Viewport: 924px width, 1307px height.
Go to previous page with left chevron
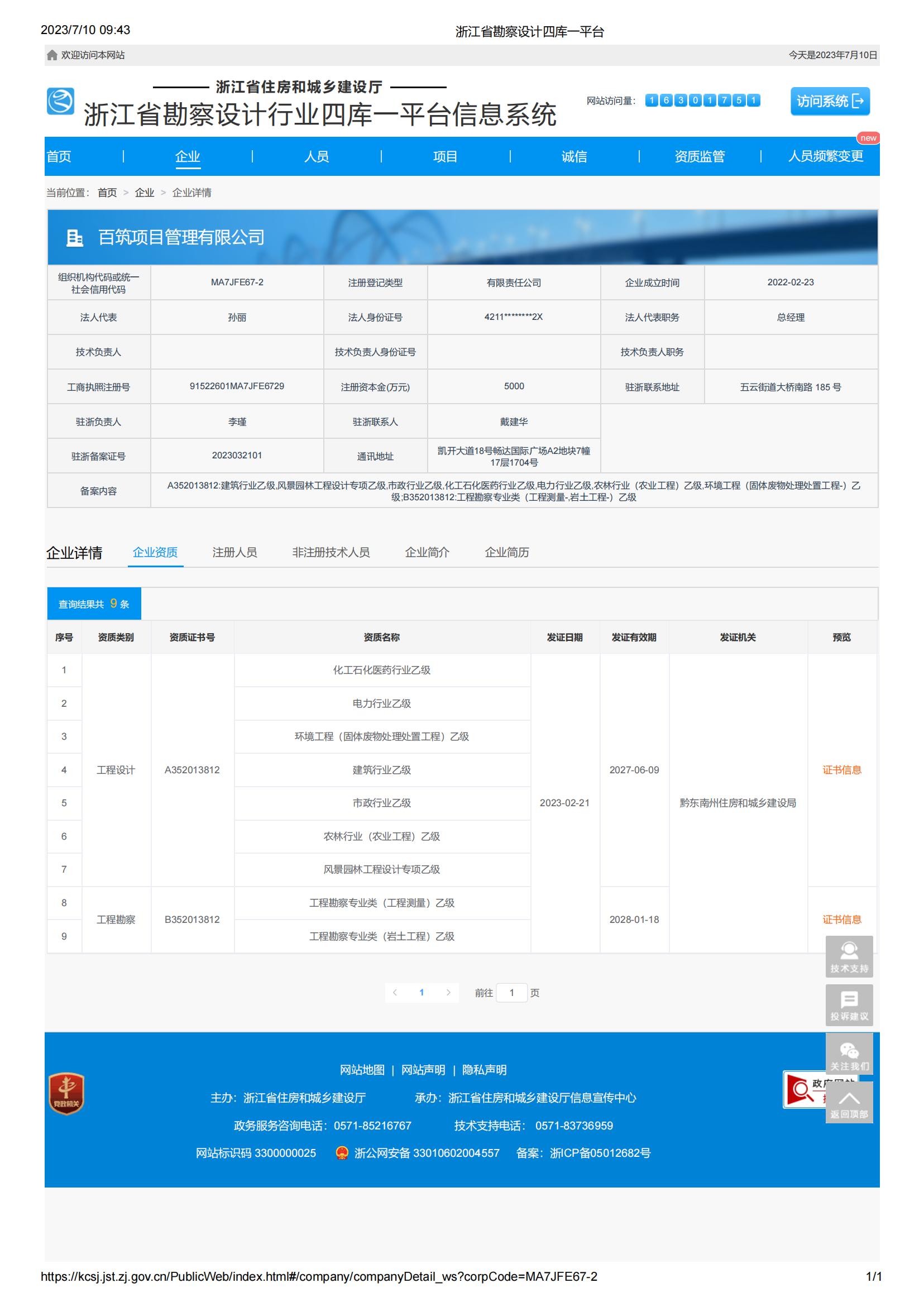click(395, 993)
